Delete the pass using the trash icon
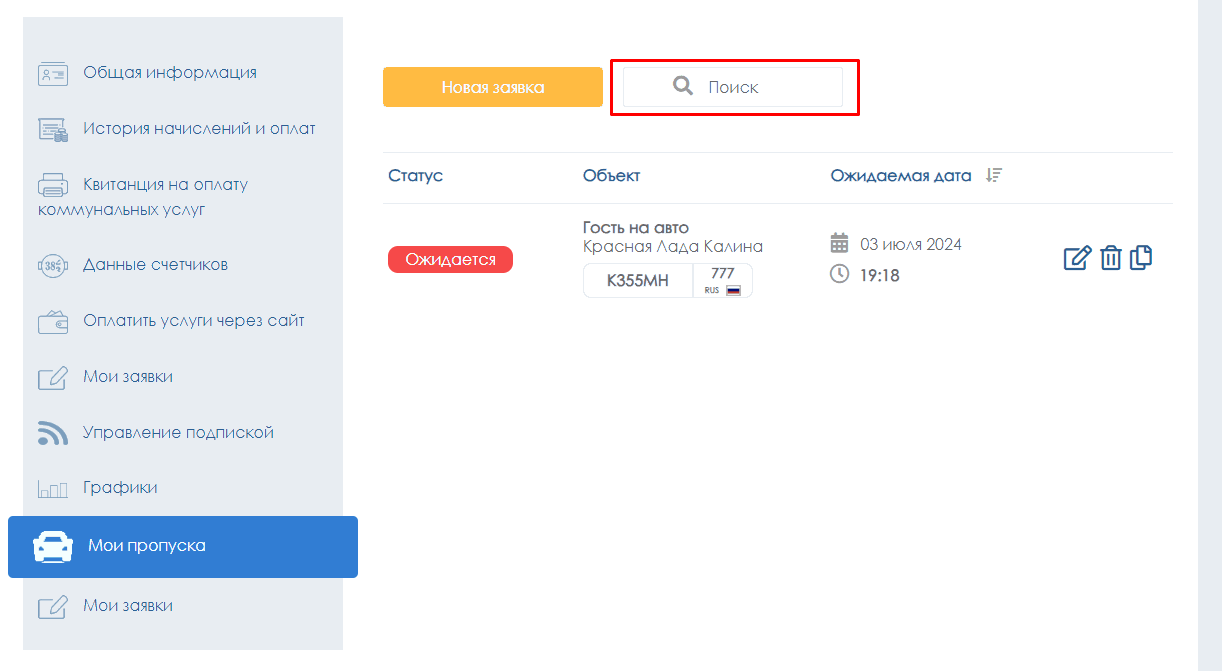1222x671 pixels. pos(1110,258)
